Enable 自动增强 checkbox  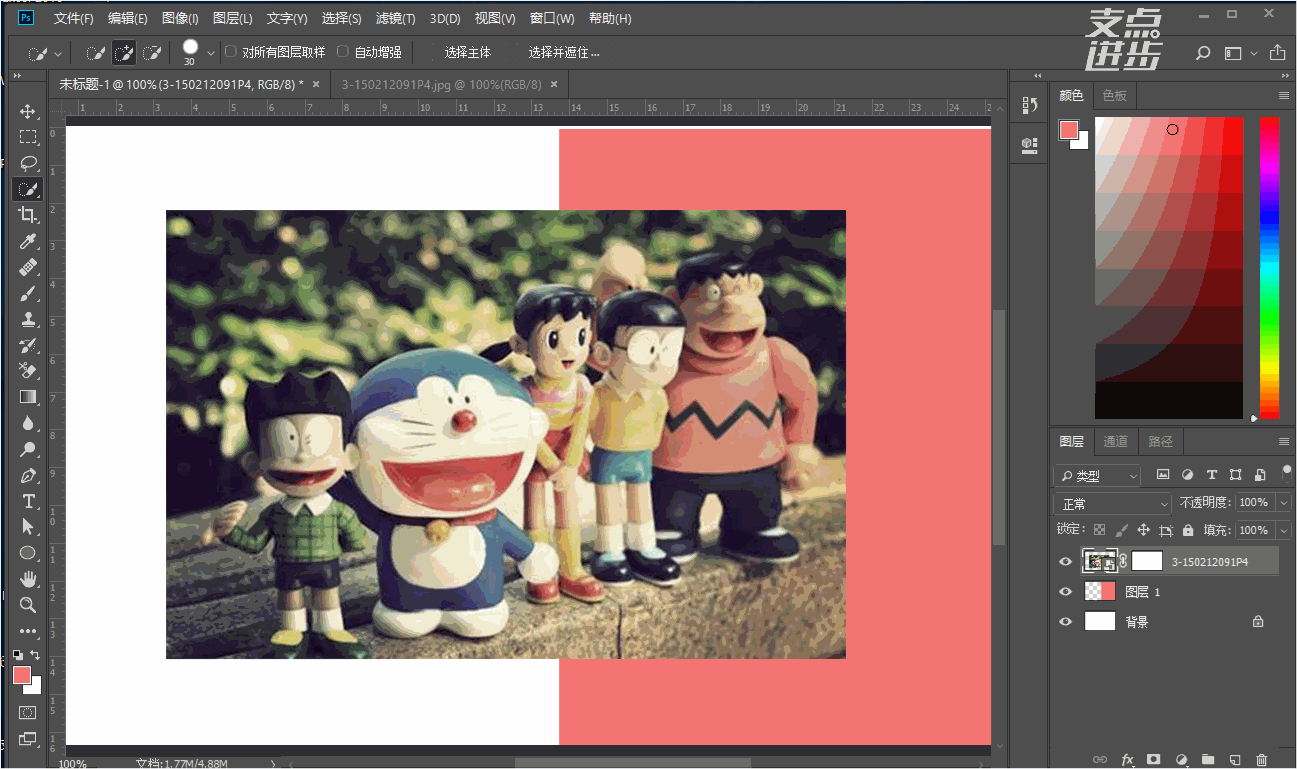(x=343, y=51)
